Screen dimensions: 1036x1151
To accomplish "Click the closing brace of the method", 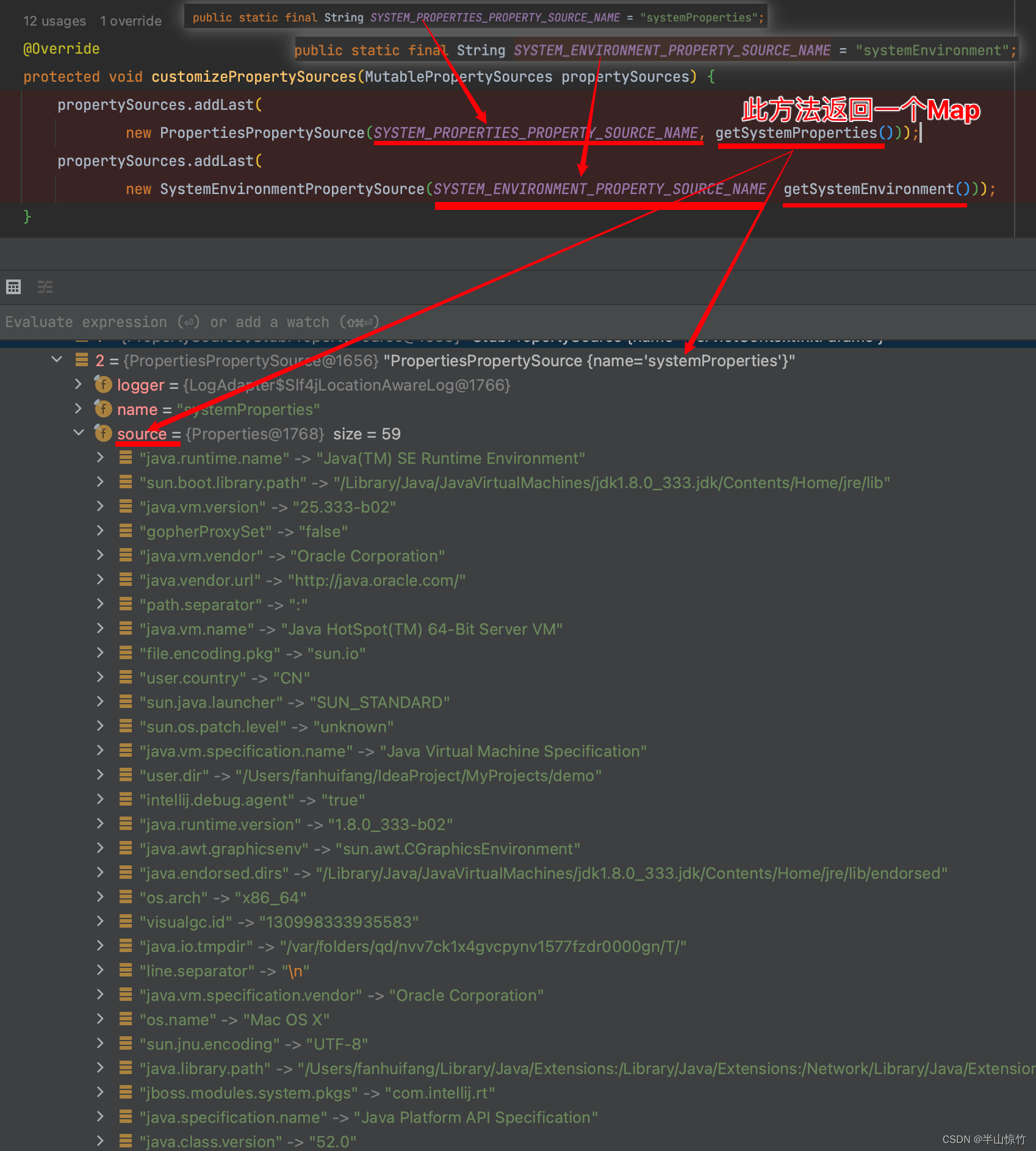I will point(27,217).
